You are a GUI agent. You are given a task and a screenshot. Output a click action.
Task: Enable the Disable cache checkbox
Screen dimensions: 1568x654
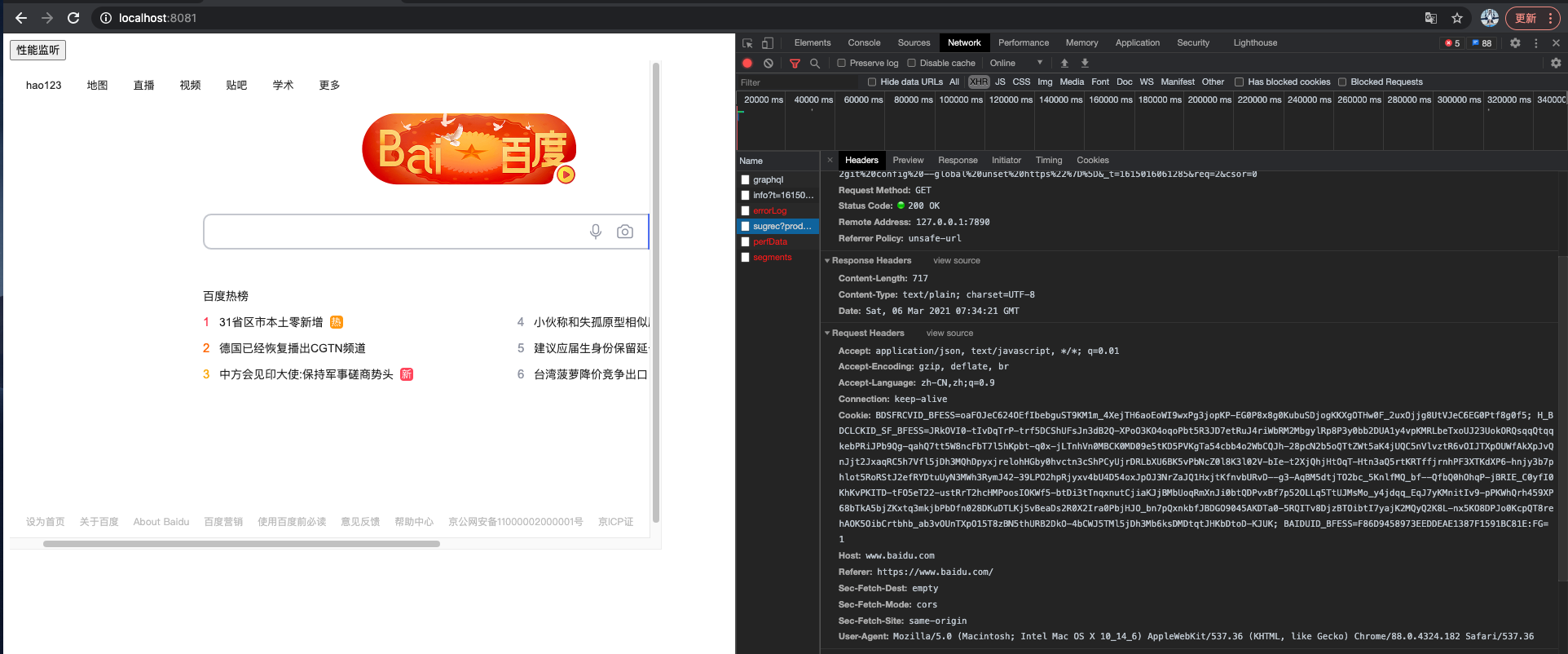[911, 63]
